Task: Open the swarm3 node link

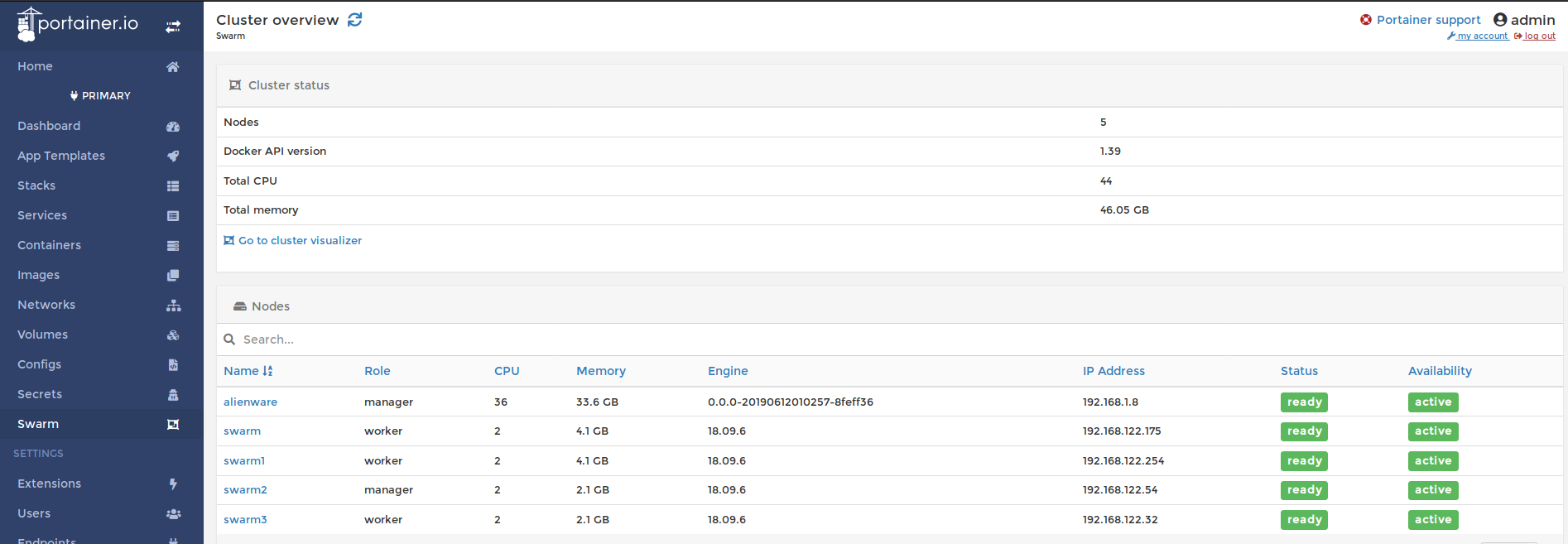Action: [245, 520]
